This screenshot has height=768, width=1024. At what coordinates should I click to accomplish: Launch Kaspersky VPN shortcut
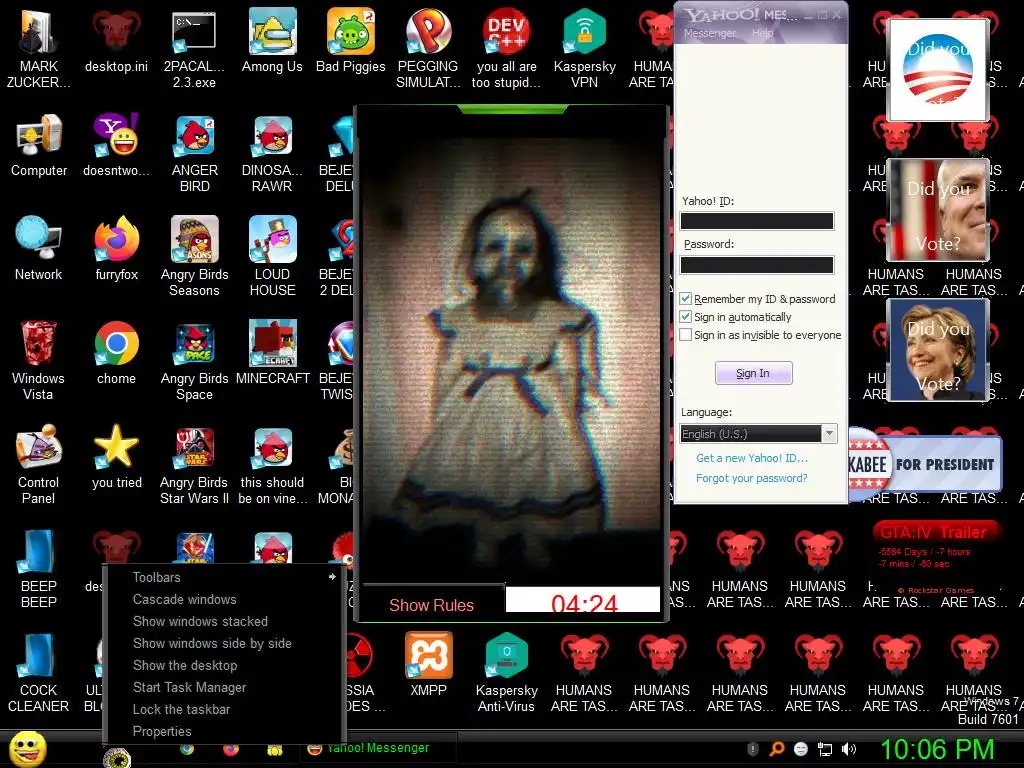tap(584, 49)
